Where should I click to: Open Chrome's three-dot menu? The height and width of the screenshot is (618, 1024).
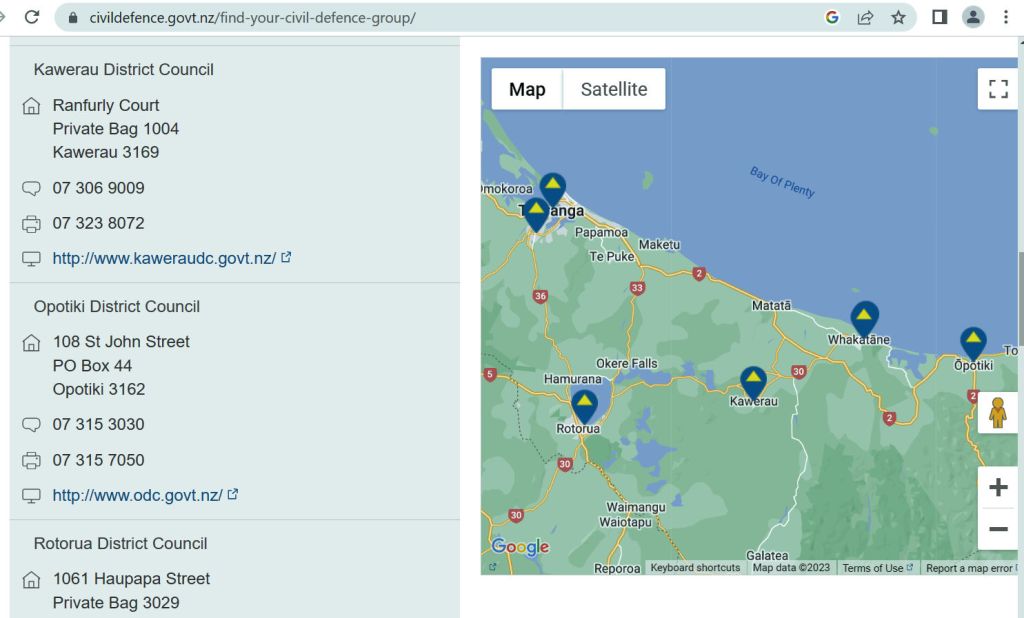1006,17
